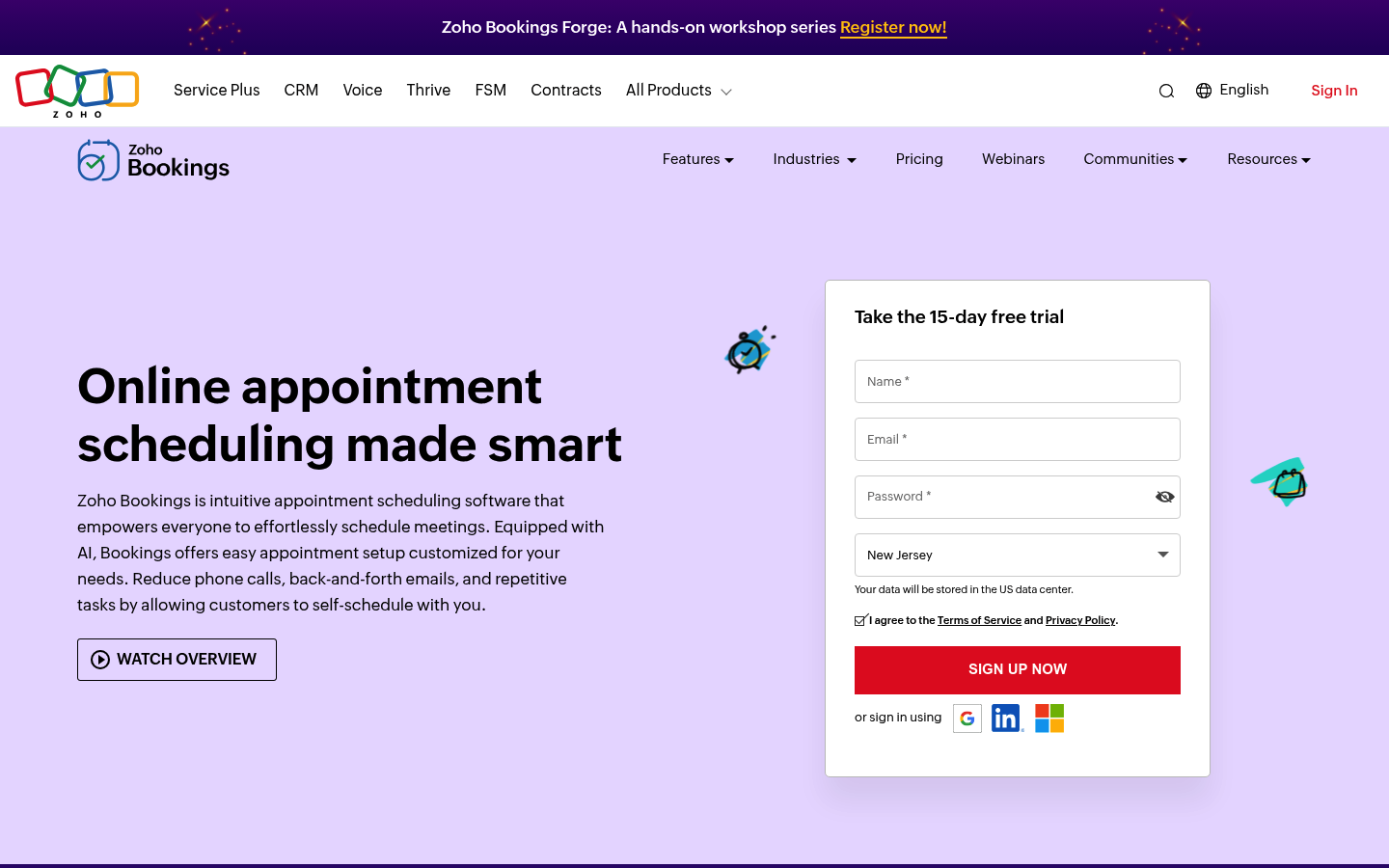Click the Email input field

(x=1017, y=439)
